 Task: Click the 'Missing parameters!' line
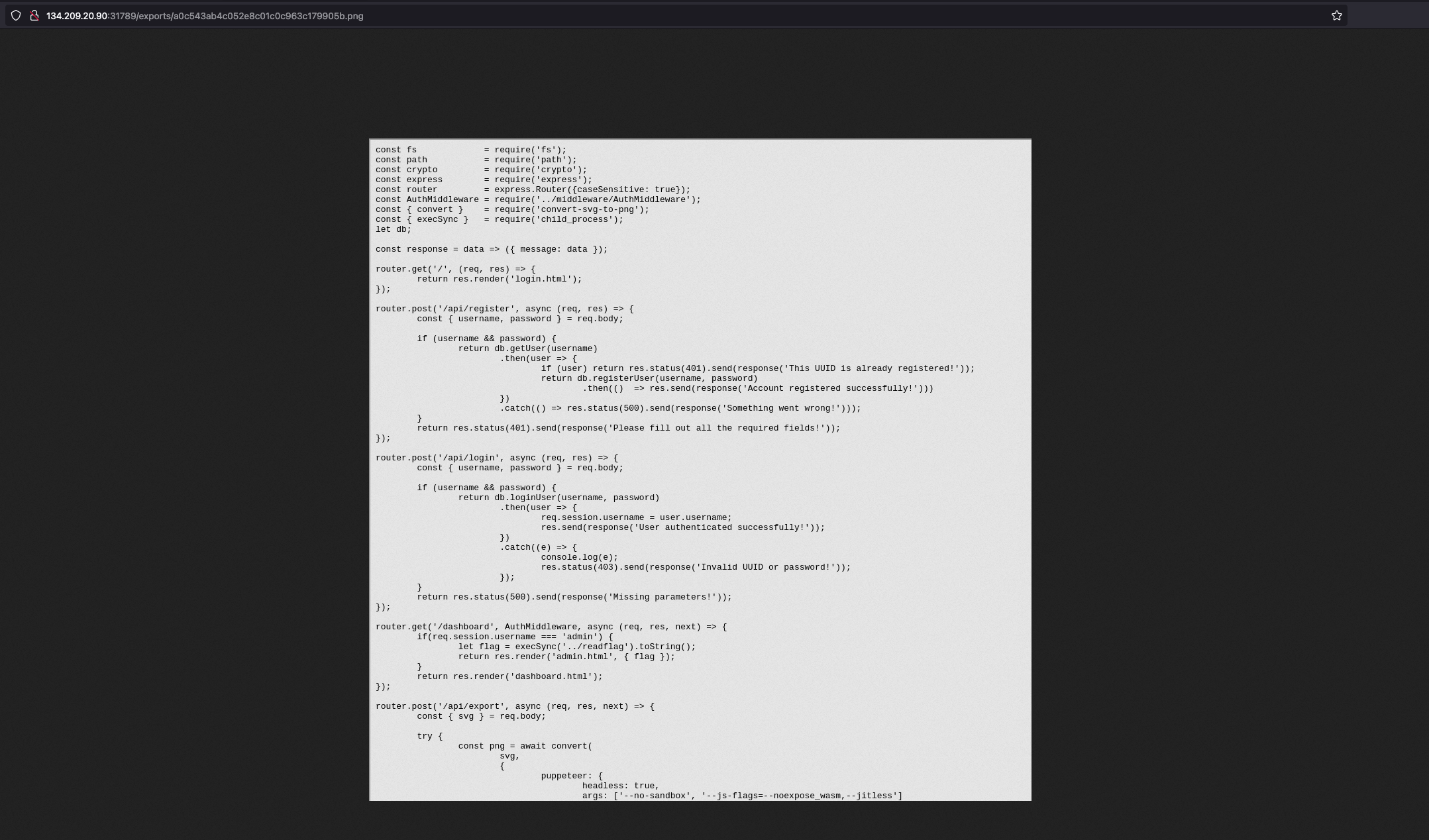574,597
